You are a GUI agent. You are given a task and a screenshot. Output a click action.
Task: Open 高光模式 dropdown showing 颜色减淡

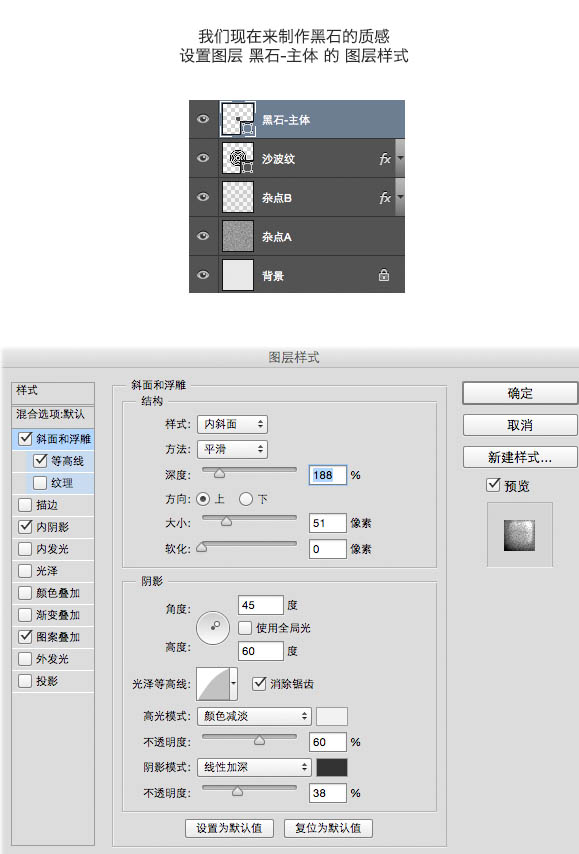254,716
